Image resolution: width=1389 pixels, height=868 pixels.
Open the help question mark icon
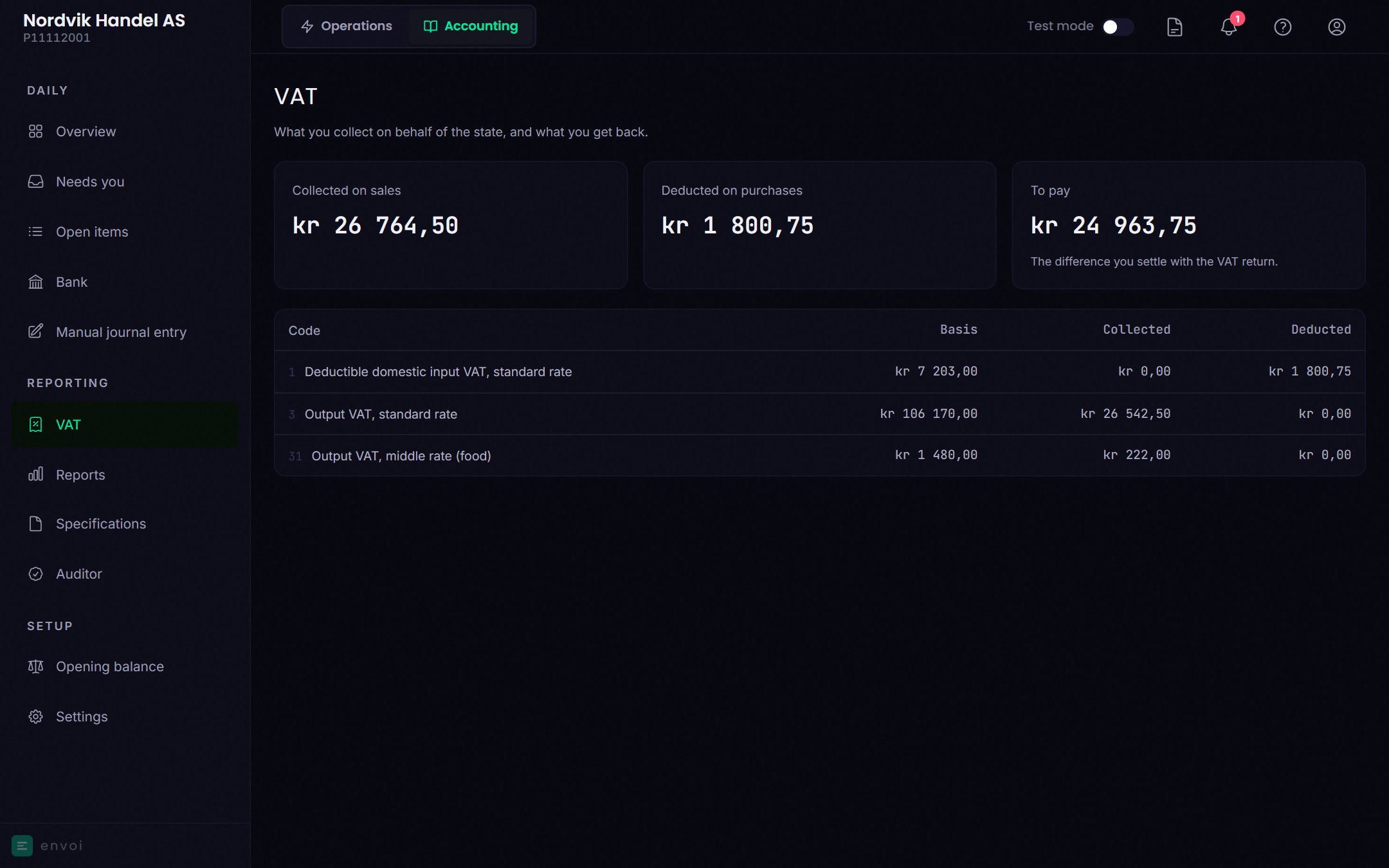1283,27
